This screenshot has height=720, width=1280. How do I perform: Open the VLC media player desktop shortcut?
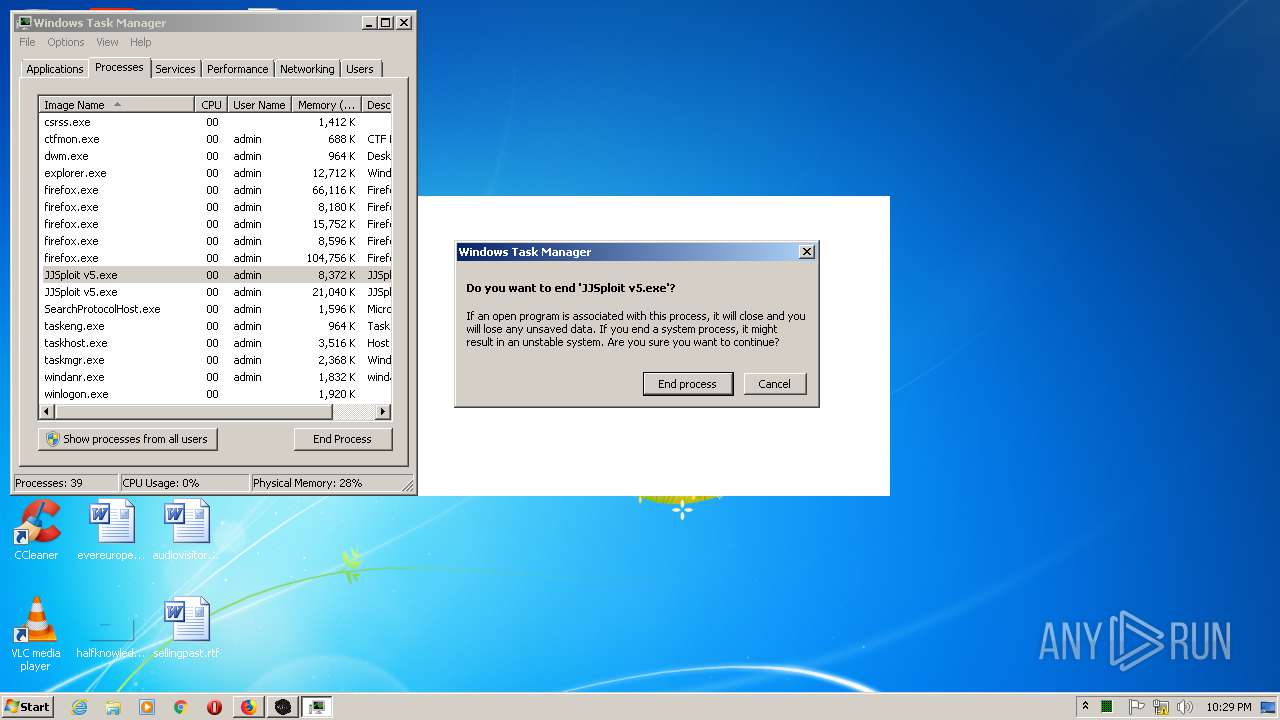(36, 634)
